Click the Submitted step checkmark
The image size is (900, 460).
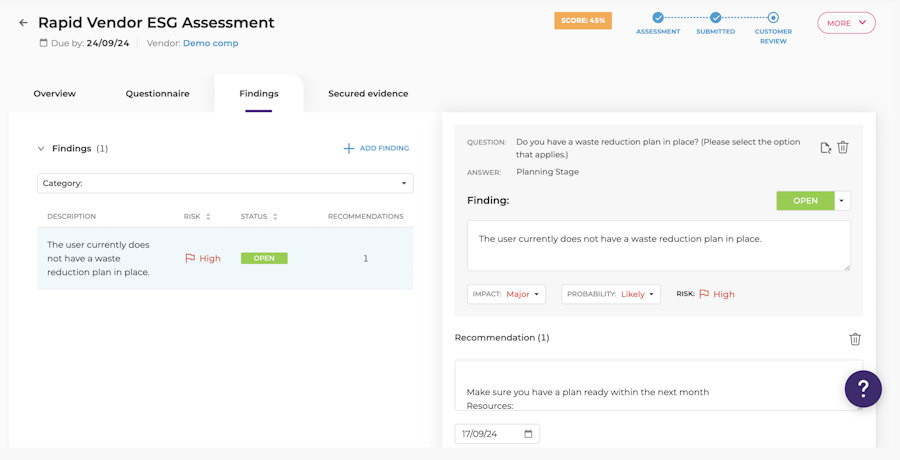[x=715, y=18]
